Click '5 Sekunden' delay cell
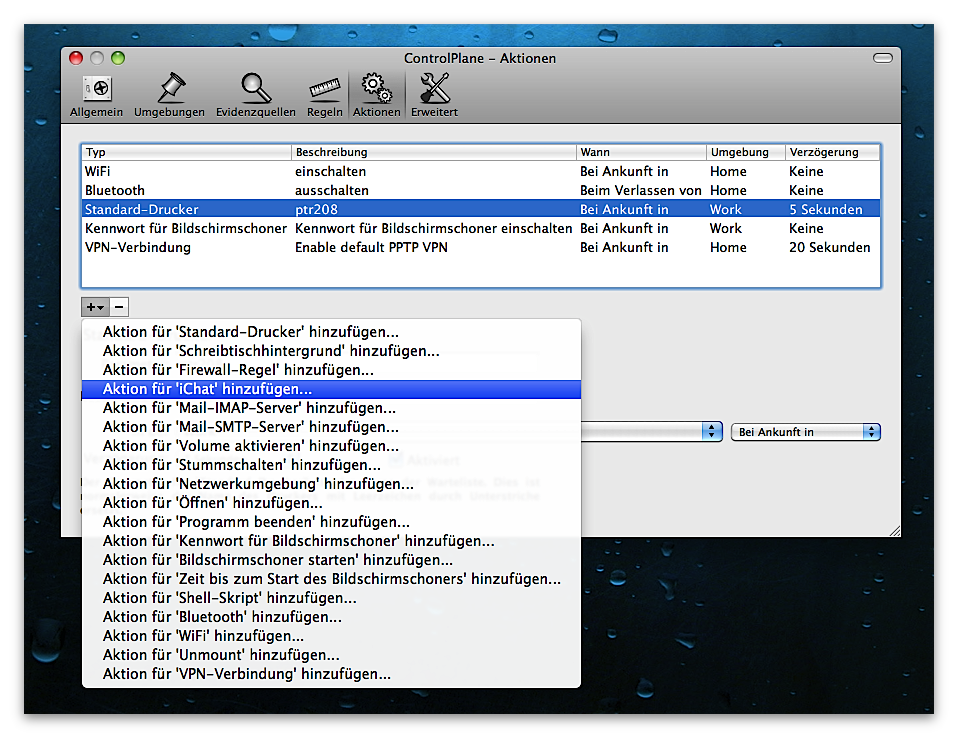This screenshot has height=738, width=958. pos(825,209)
